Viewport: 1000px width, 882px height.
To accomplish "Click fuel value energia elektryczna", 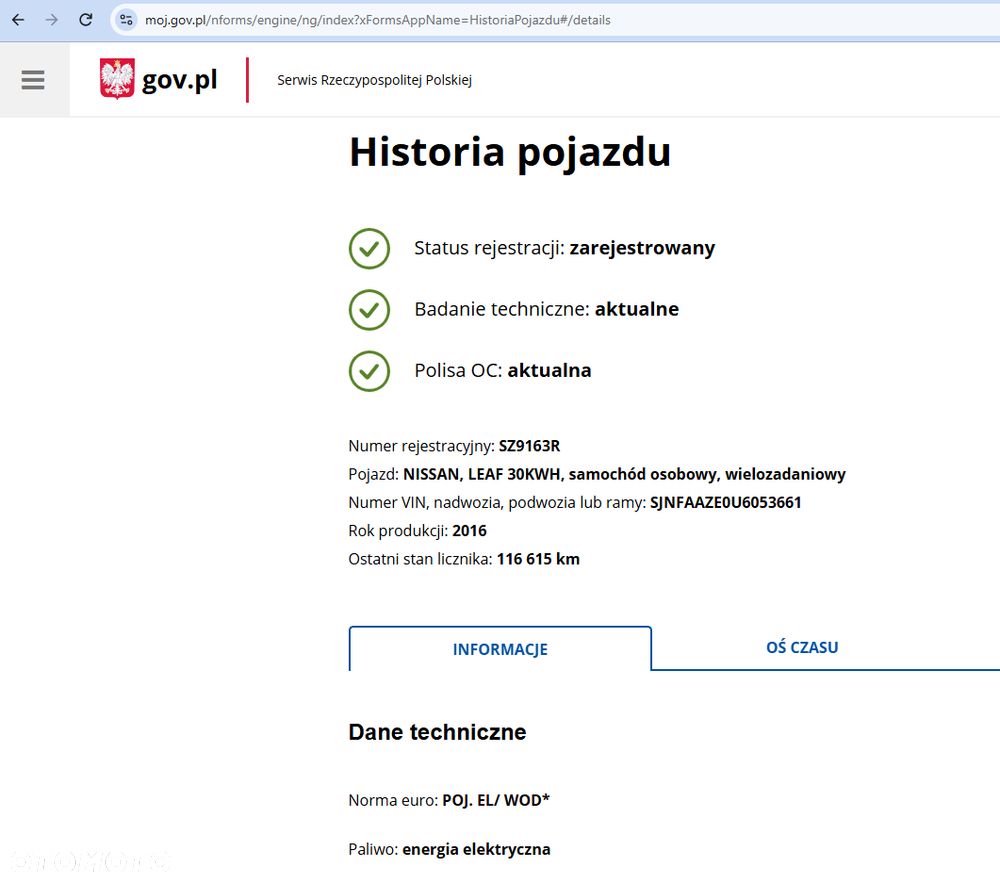I will coord(476,849).
